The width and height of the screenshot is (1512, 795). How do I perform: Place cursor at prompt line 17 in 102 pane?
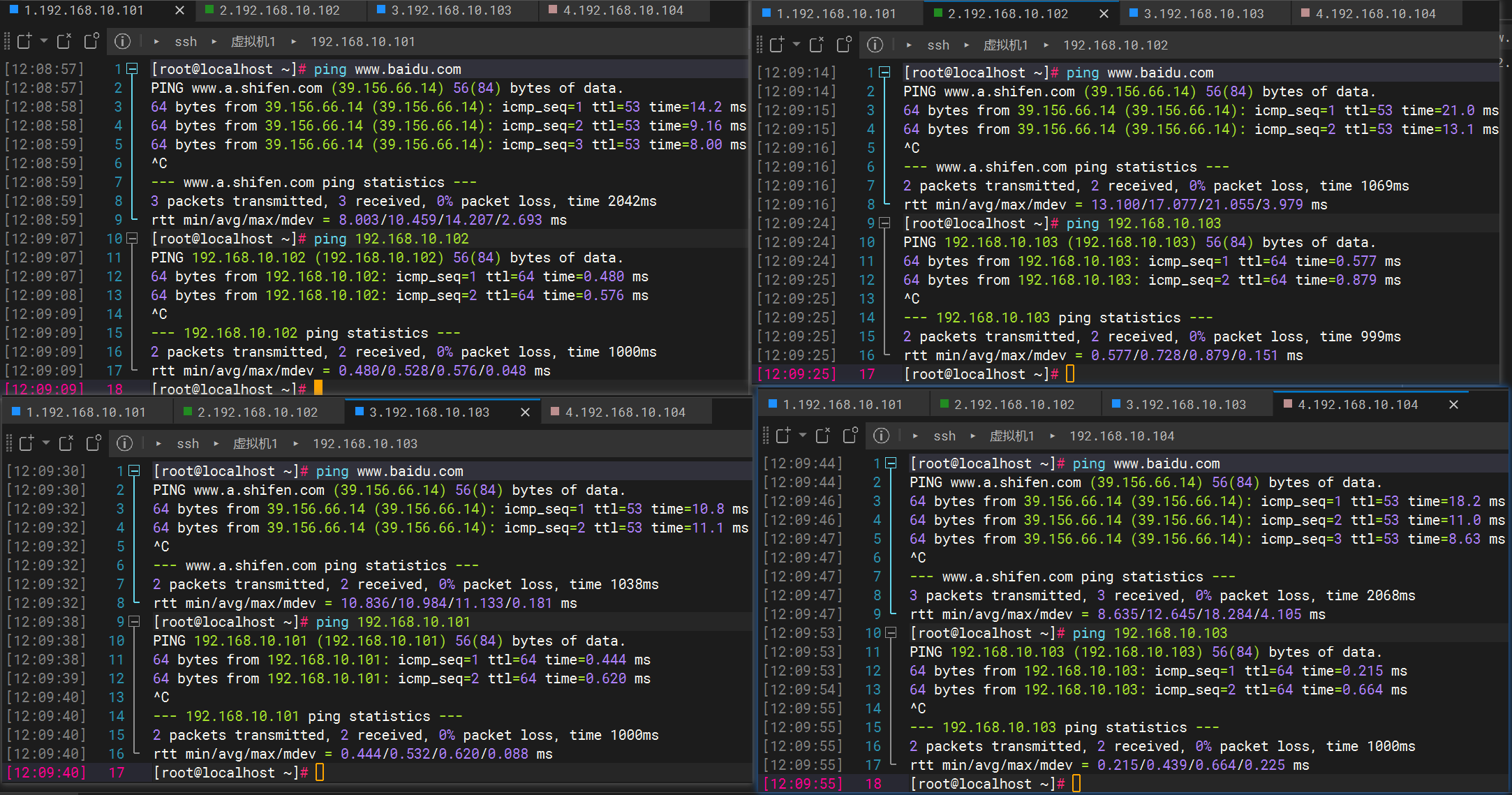[x=1071, y=374]
